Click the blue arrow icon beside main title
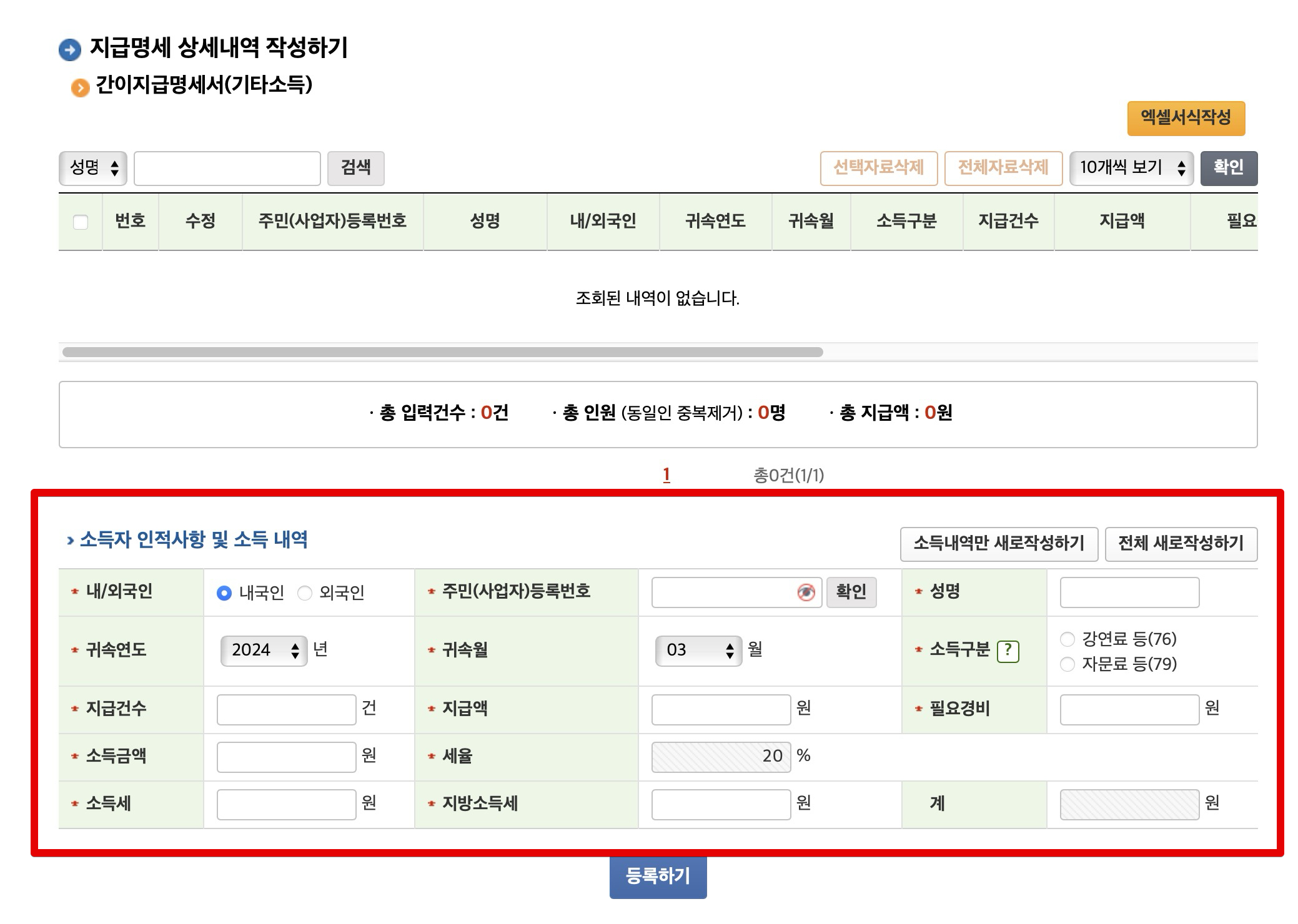Image resolution: width=1298 pixels, height=924 pixels. (x=70, y=50)
